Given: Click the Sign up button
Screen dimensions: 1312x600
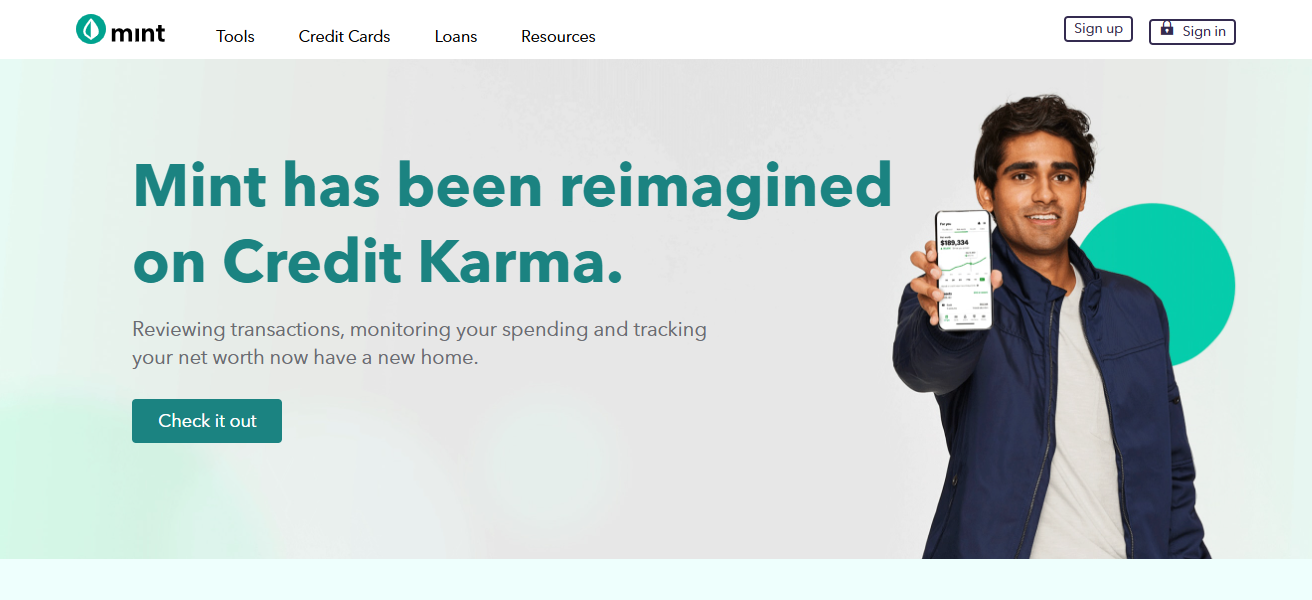Looking at the screenshot, I should point(1098,29).
